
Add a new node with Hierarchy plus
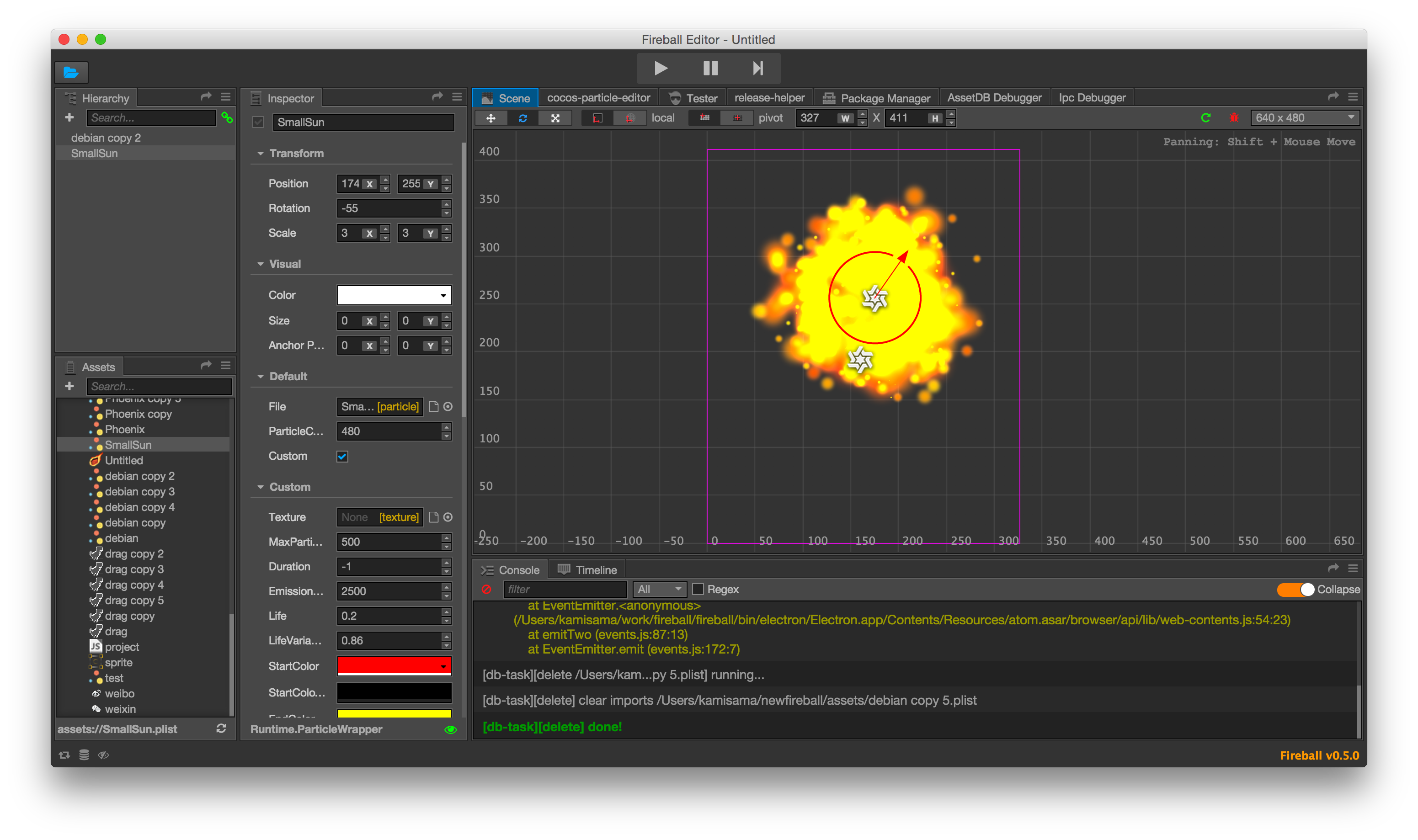[69, 117]
